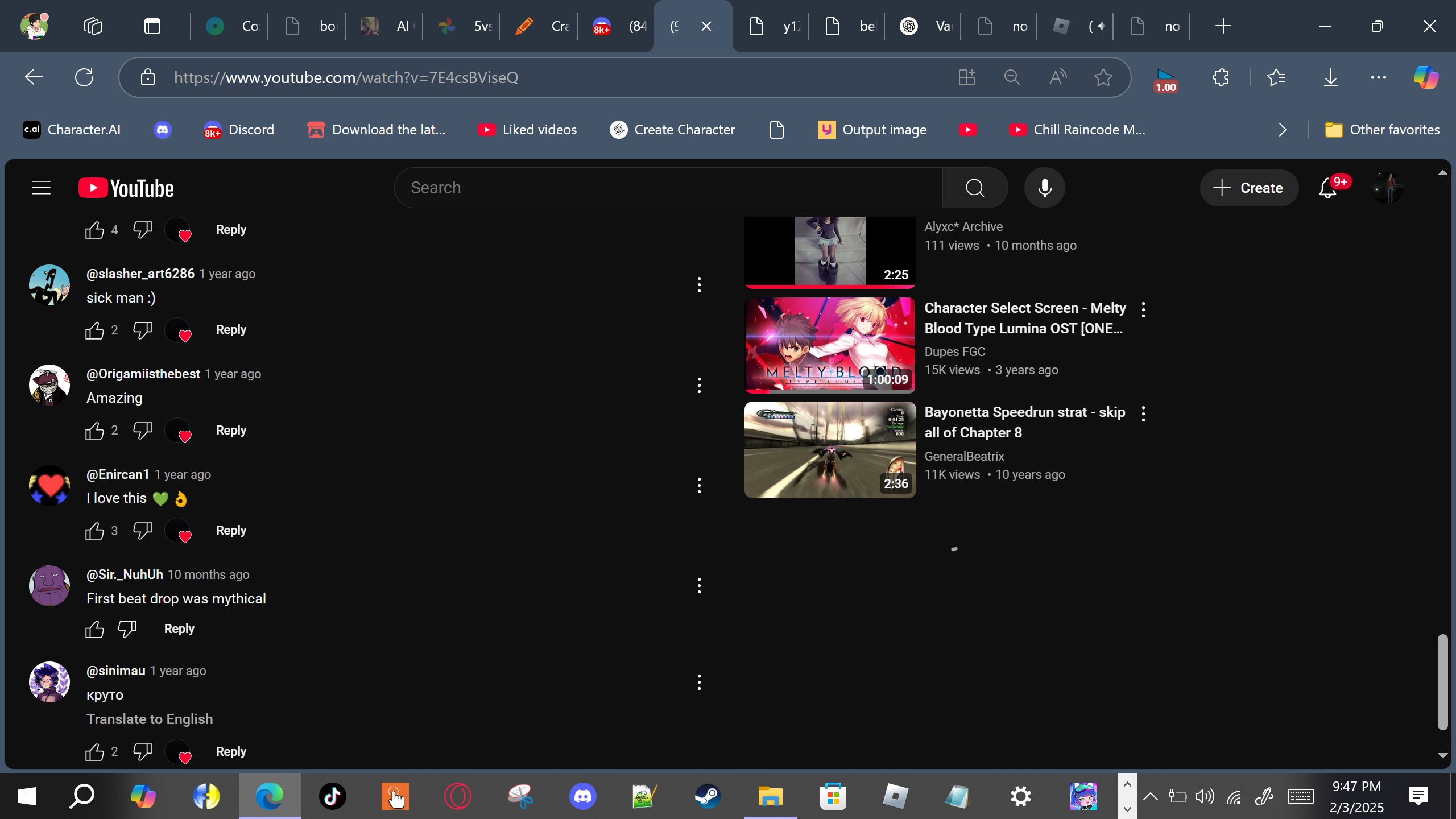
Task: Open options for Melty Blood video
Action: pos(1143,310)
